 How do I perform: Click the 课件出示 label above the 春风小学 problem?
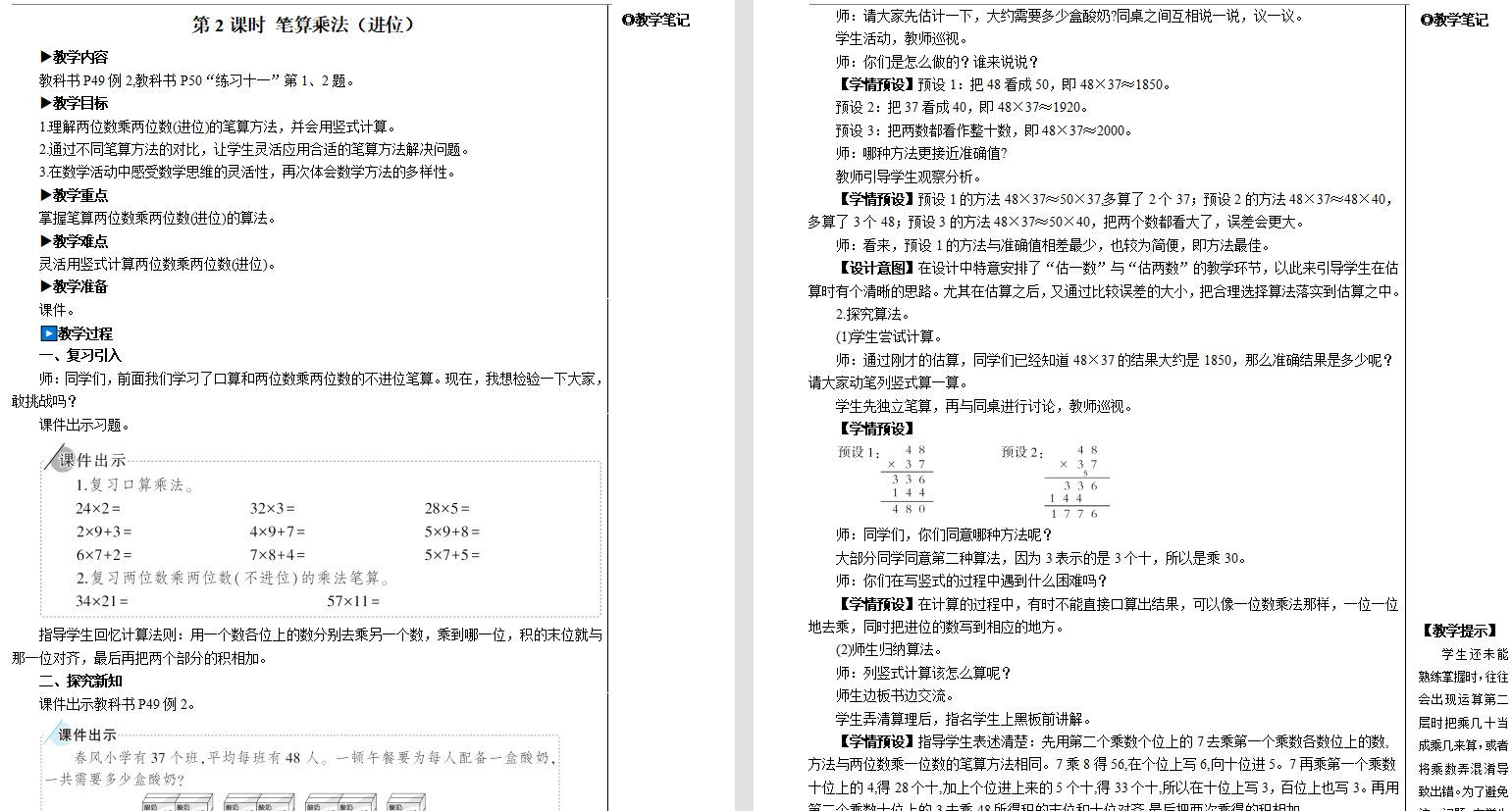(86, 735)
